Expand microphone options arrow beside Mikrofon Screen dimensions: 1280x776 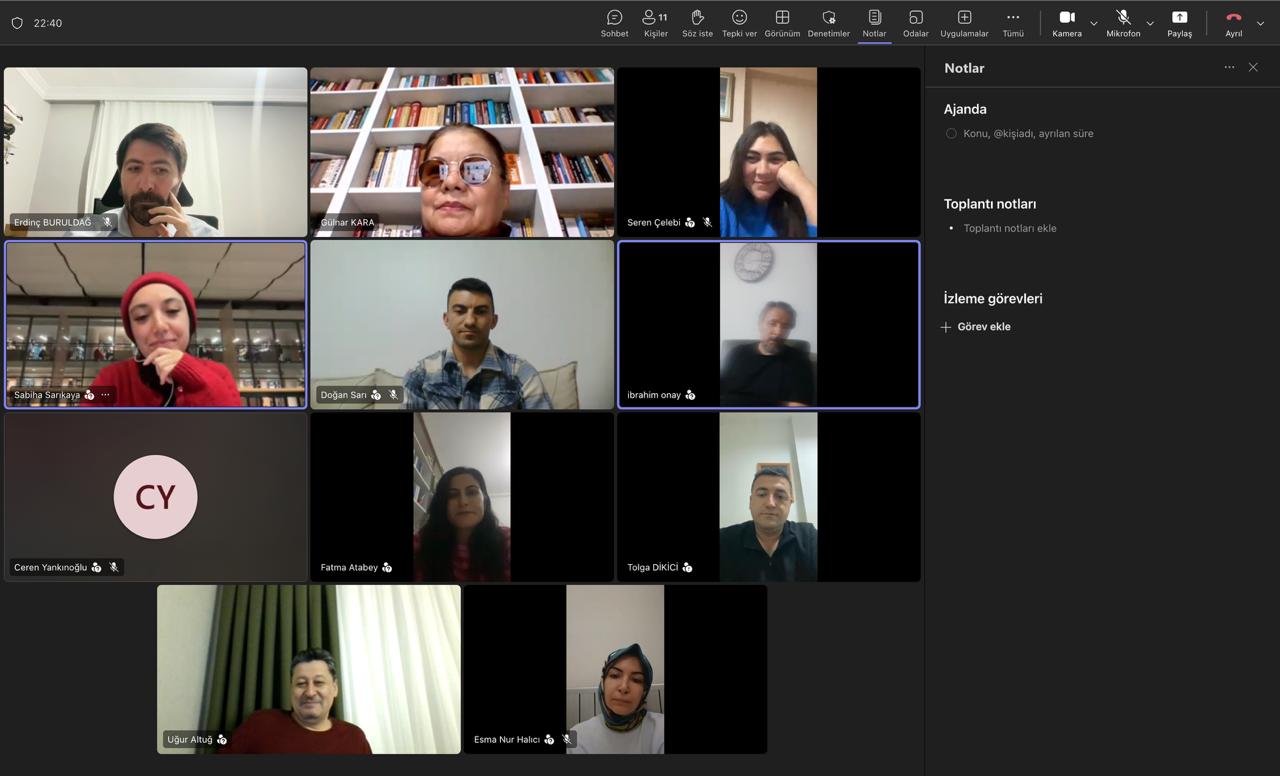pos(1150,23)
